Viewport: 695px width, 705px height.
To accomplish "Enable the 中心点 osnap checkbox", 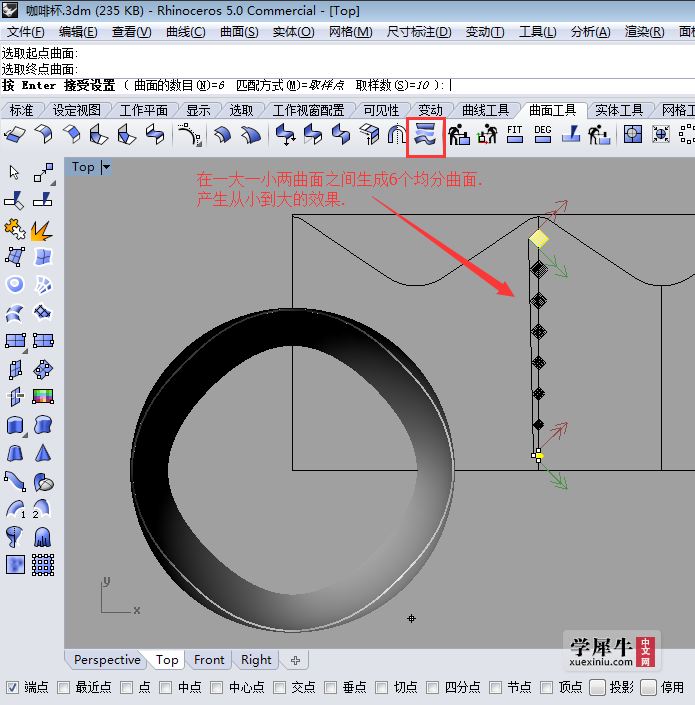I will coord(217,687).
